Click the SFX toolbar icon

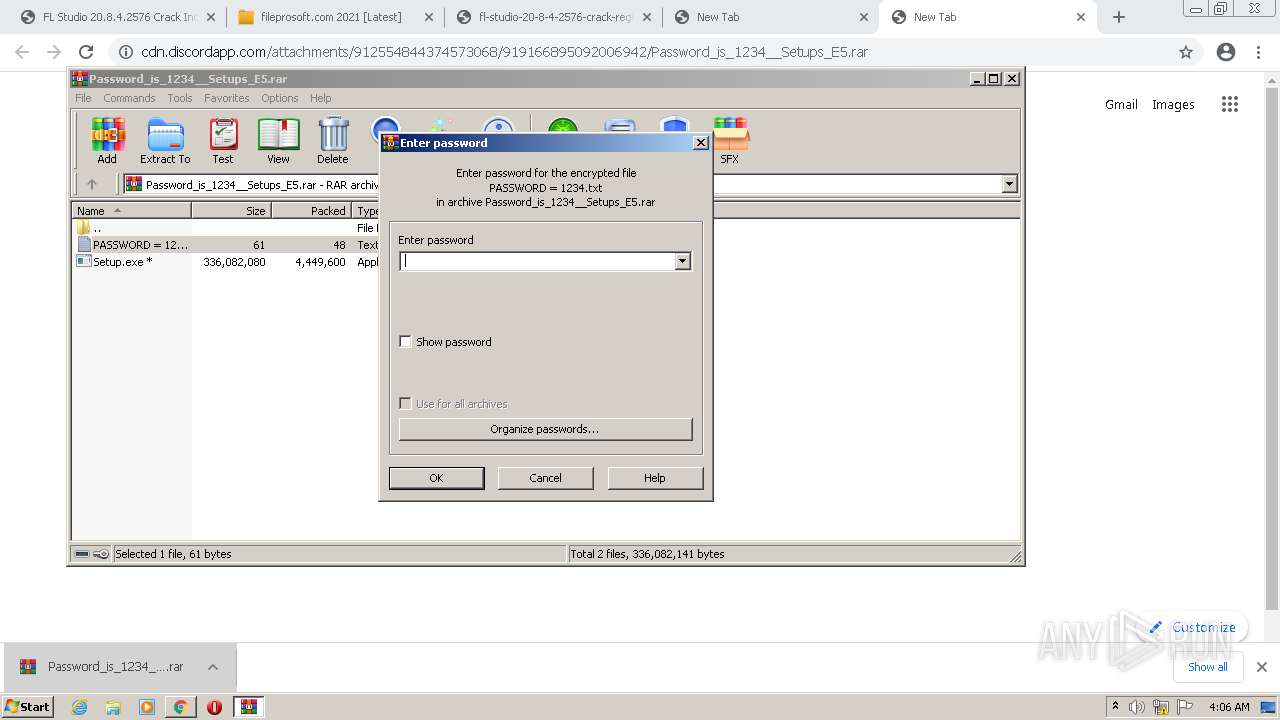[x=730, y=140]
